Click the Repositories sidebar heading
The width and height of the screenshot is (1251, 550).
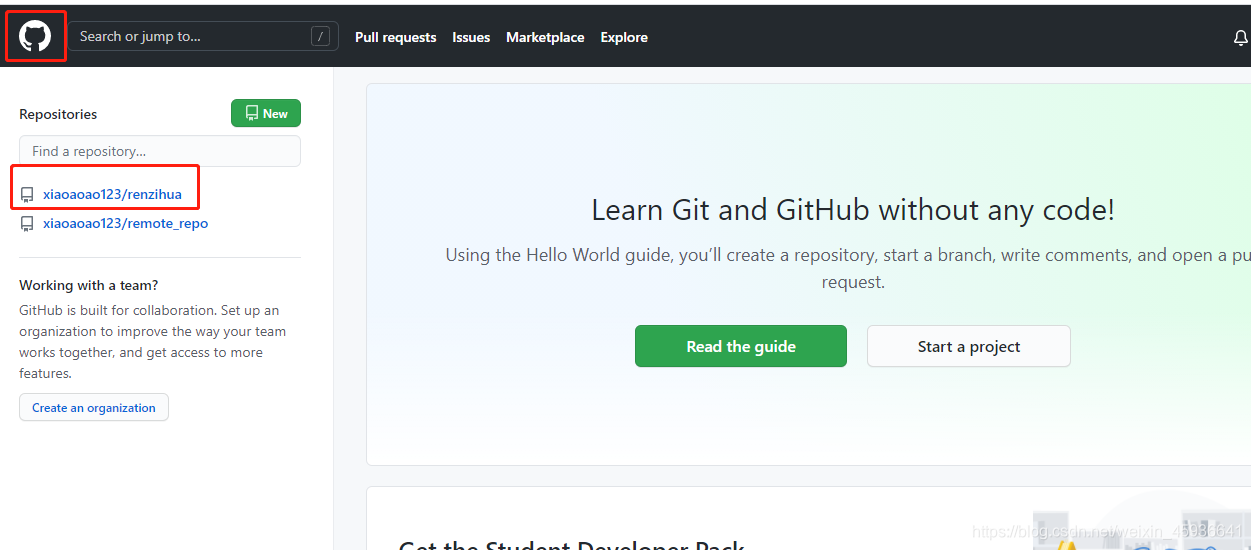point(58,114)
